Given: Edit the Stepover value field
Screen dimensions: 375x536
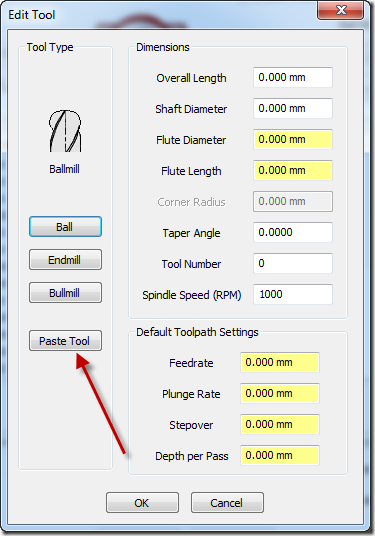Looking at the screenshot, I should pos(280,424).
